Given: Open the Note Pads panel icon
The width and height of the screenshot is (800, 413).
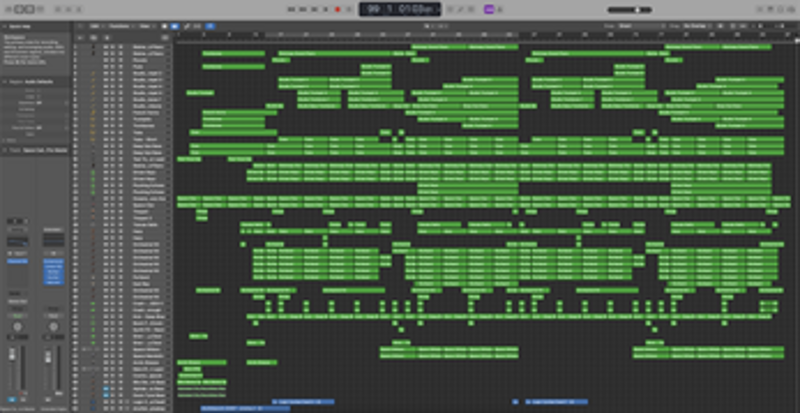Looking at the screenshot, I should click(771, 9).
